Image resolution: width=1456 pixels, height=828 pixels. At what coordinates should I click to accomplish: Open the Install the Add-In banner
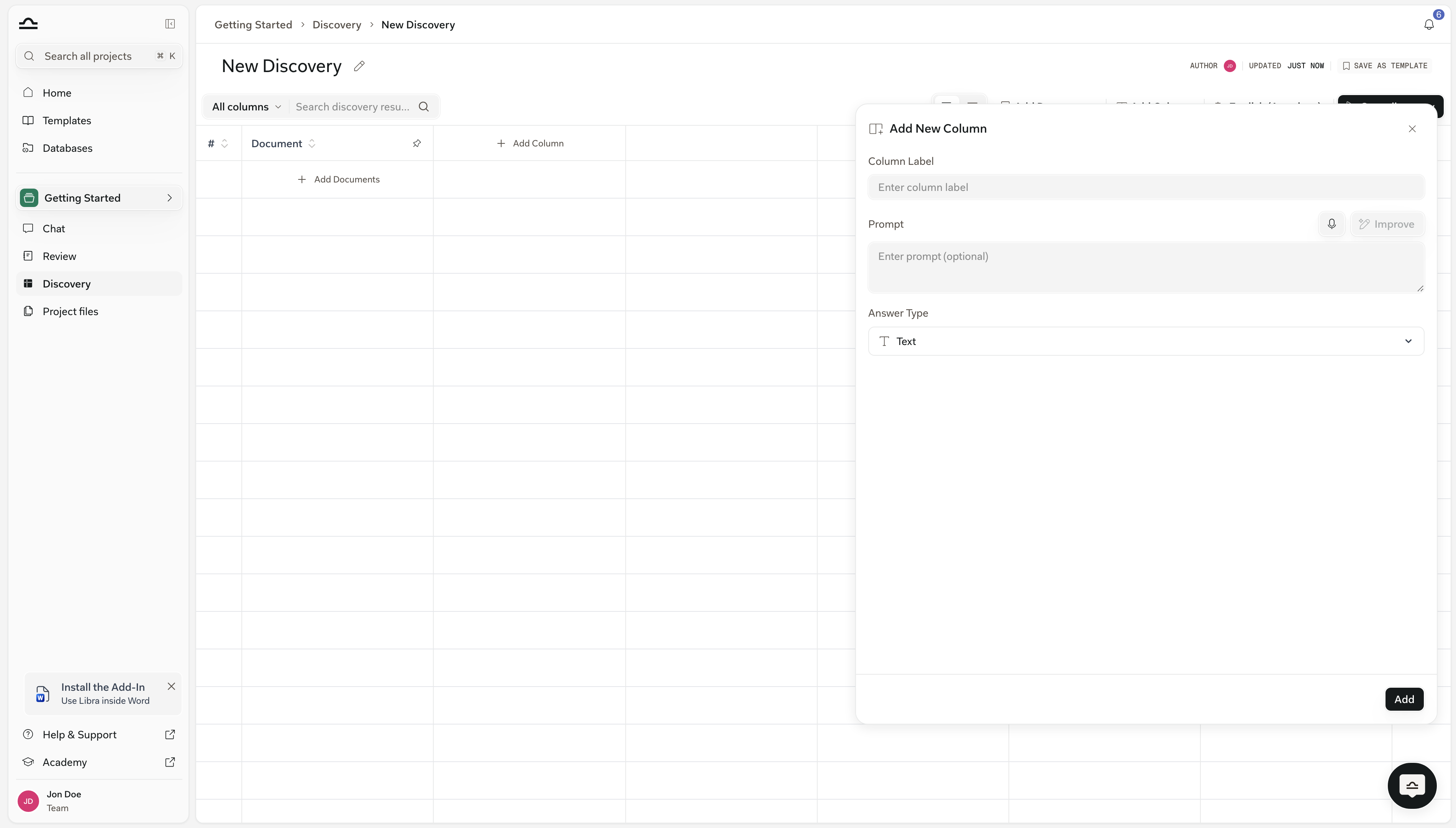[x=103, y=694]
